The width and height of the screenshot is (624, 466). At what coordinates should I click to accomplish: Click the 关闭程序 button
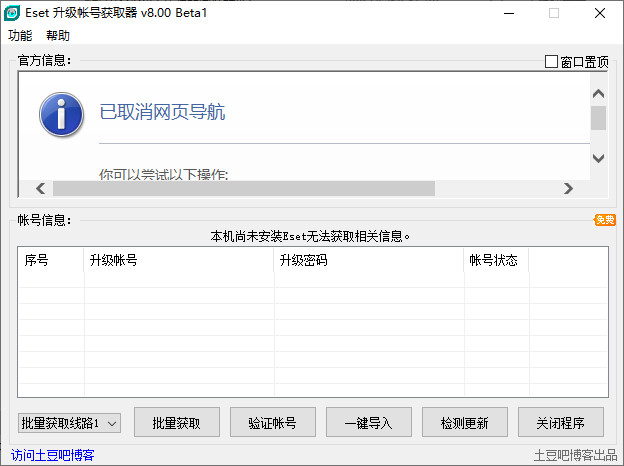click(561, 422)
